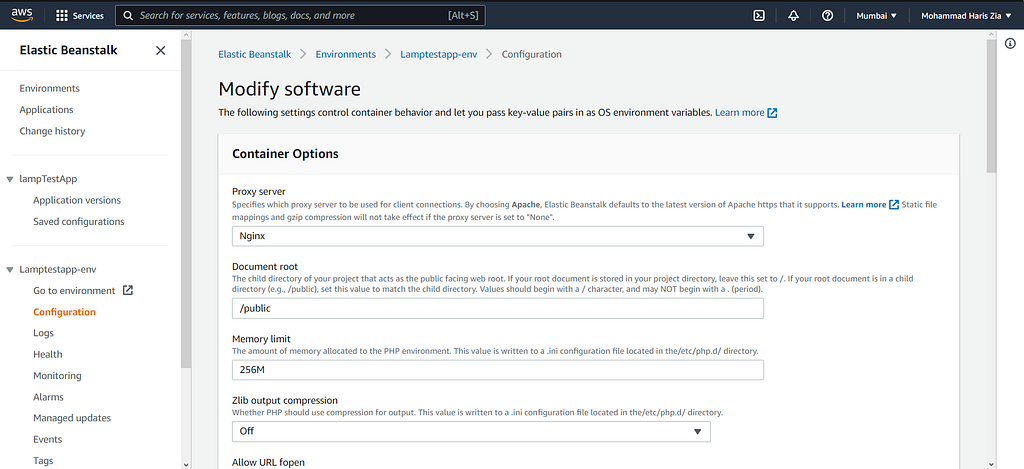Collapse the Lamptestapp-env tree section

tap(10, 269)
